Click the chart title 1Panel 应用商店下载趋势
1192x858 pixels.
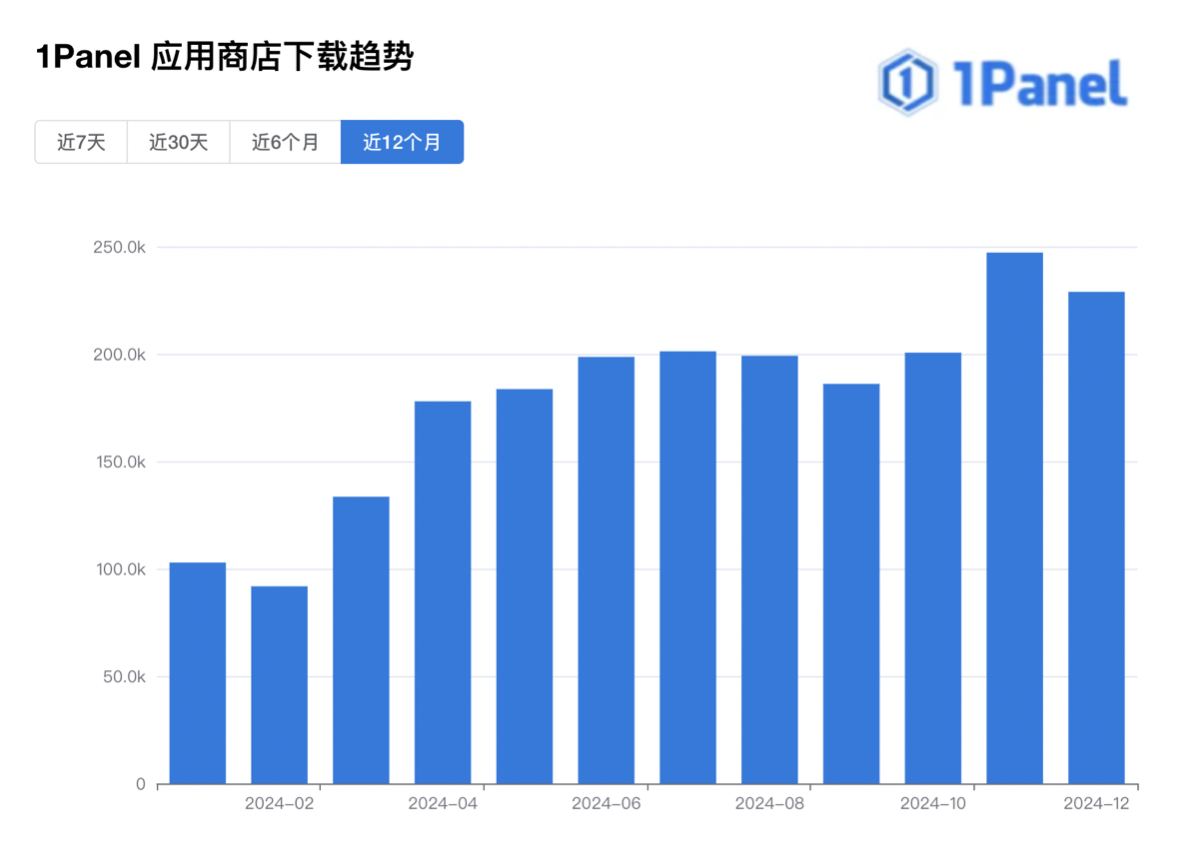click(x=224, y=57)
